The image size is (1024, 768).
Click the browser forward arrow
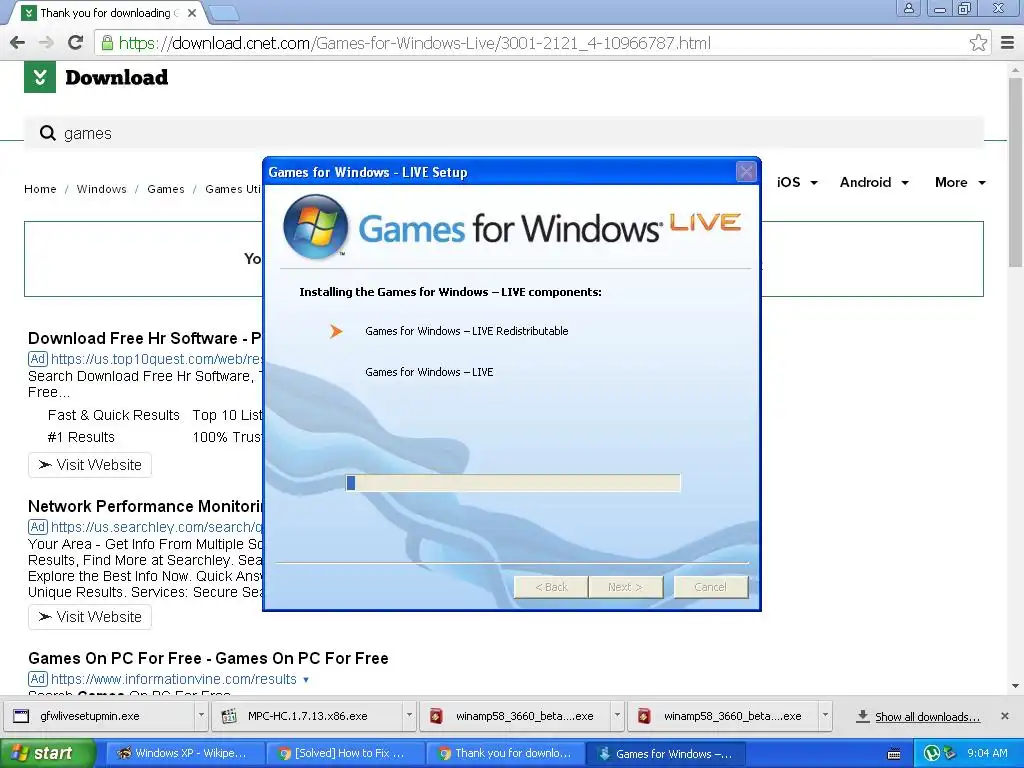pos(46,43)
